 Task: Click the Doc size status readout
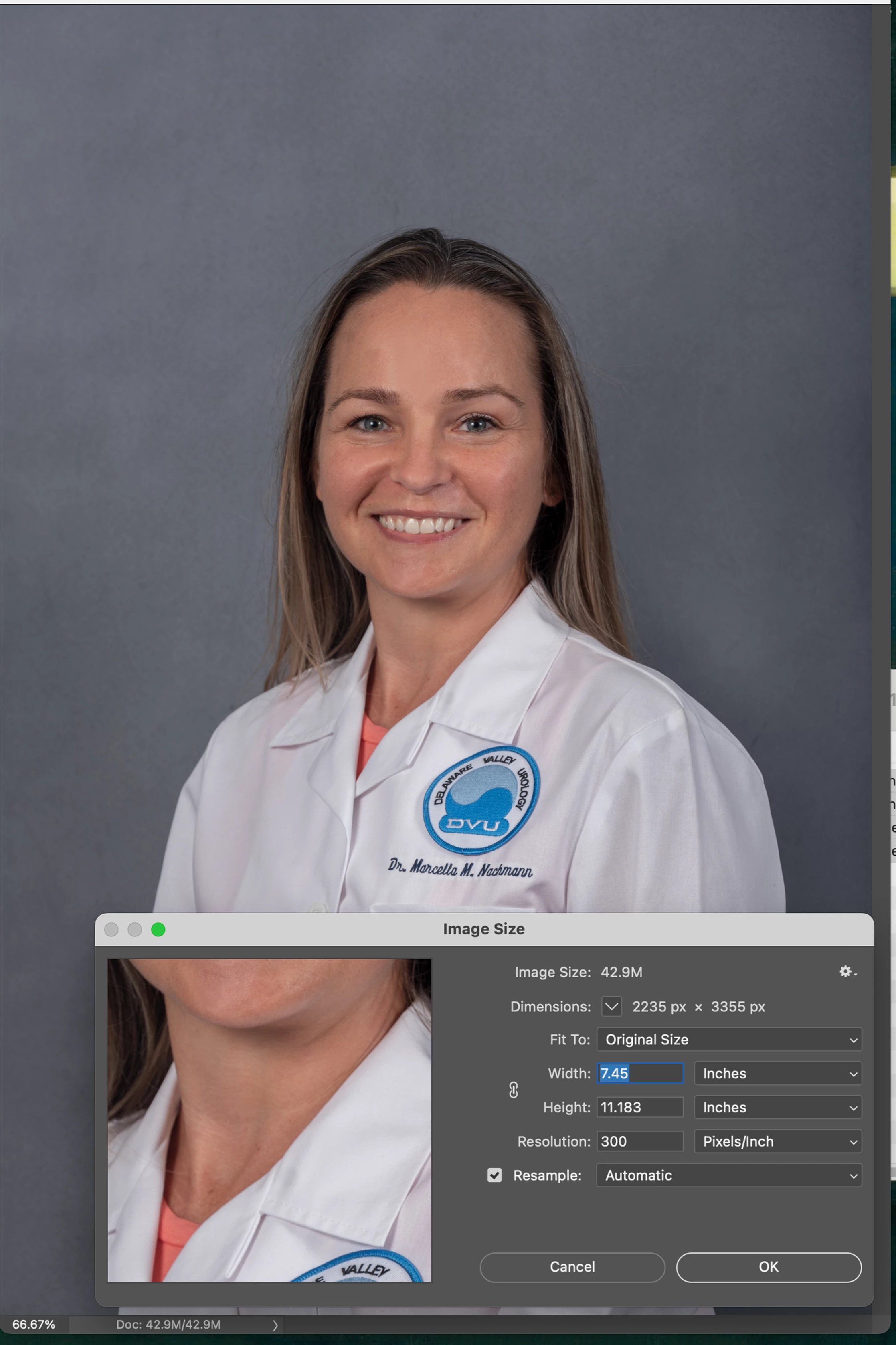click(x=168, y=1325)
